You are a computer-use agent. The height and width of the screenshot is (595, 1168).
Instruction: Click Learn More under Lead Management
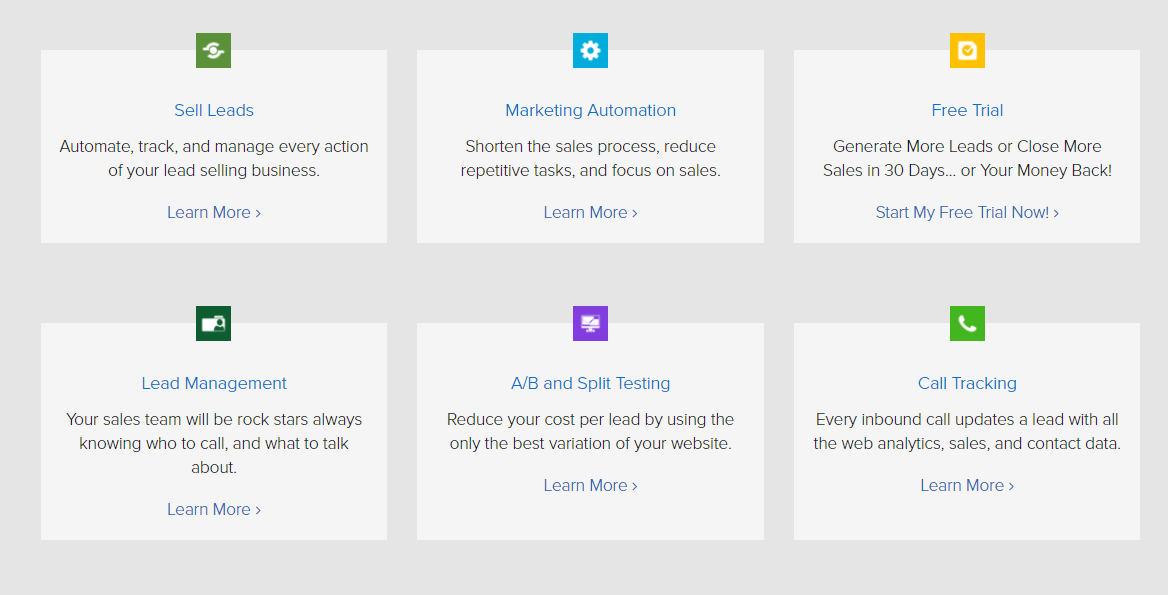pyautogui.click(x=213, y=509)
